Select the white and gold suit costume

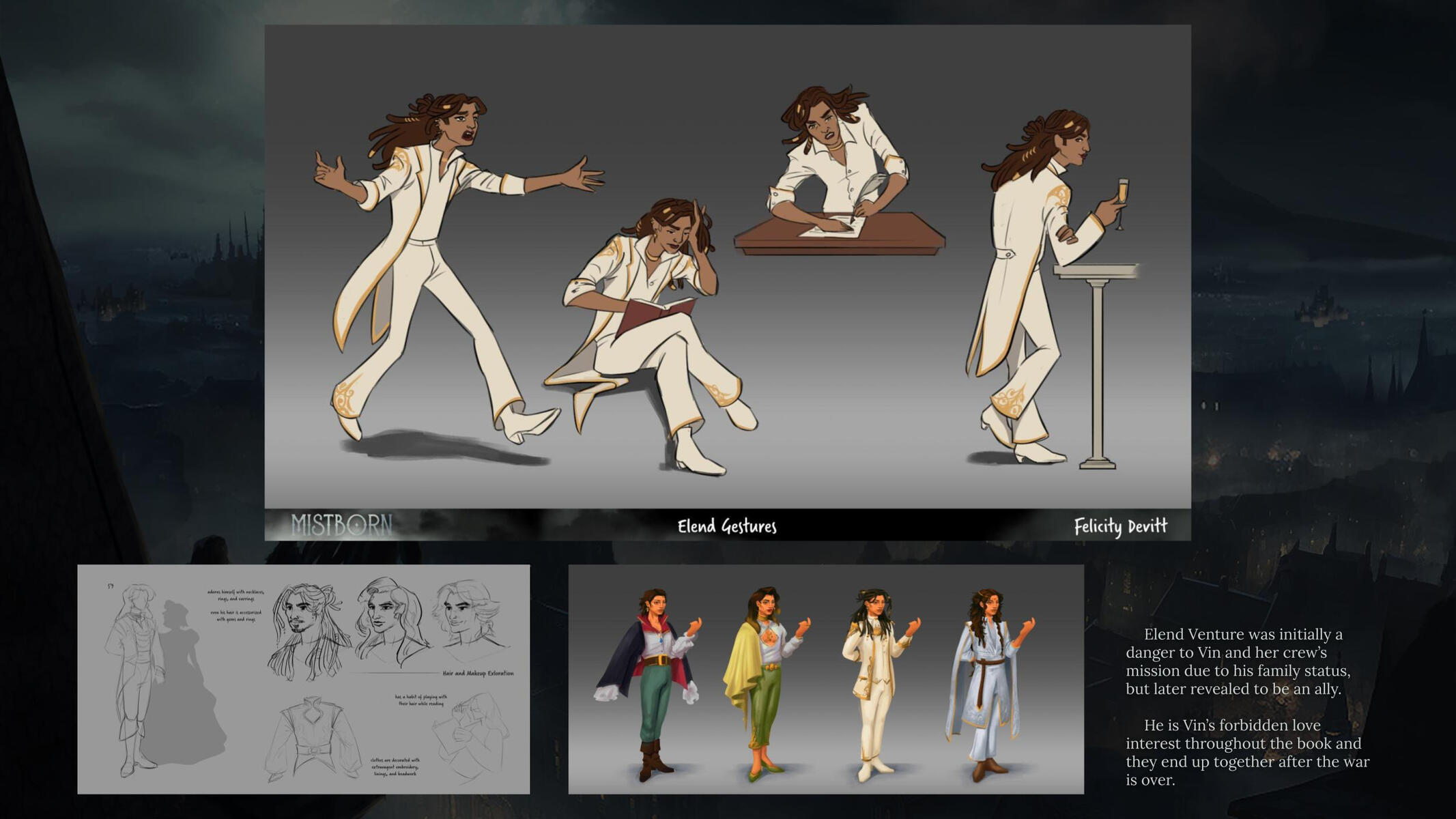[x=881, y=685]
